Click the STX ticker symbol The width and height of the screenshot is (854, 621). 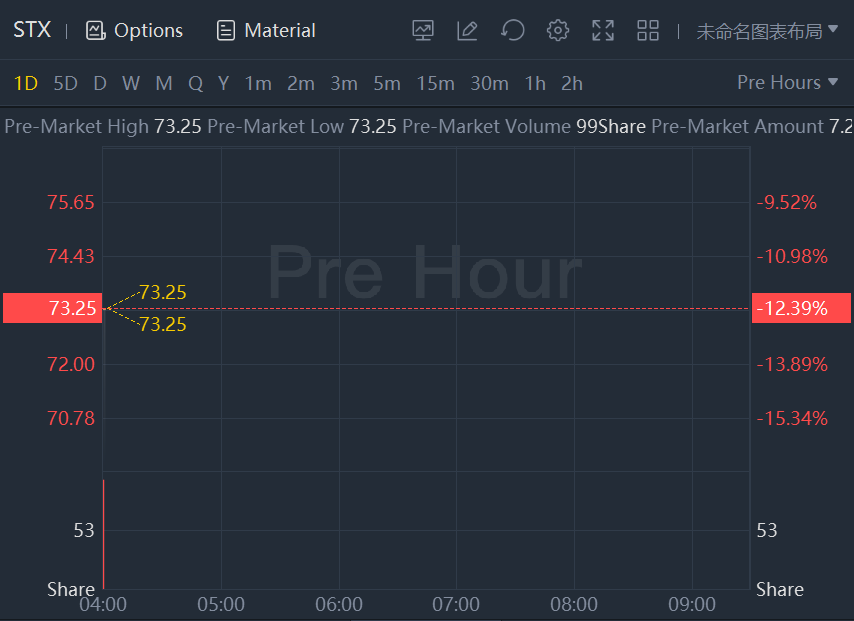coord(32,30)
